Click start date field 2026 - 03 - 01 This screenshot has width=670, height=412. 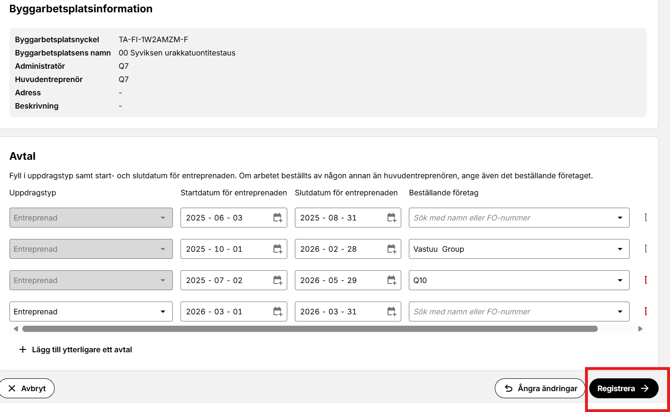233,312
